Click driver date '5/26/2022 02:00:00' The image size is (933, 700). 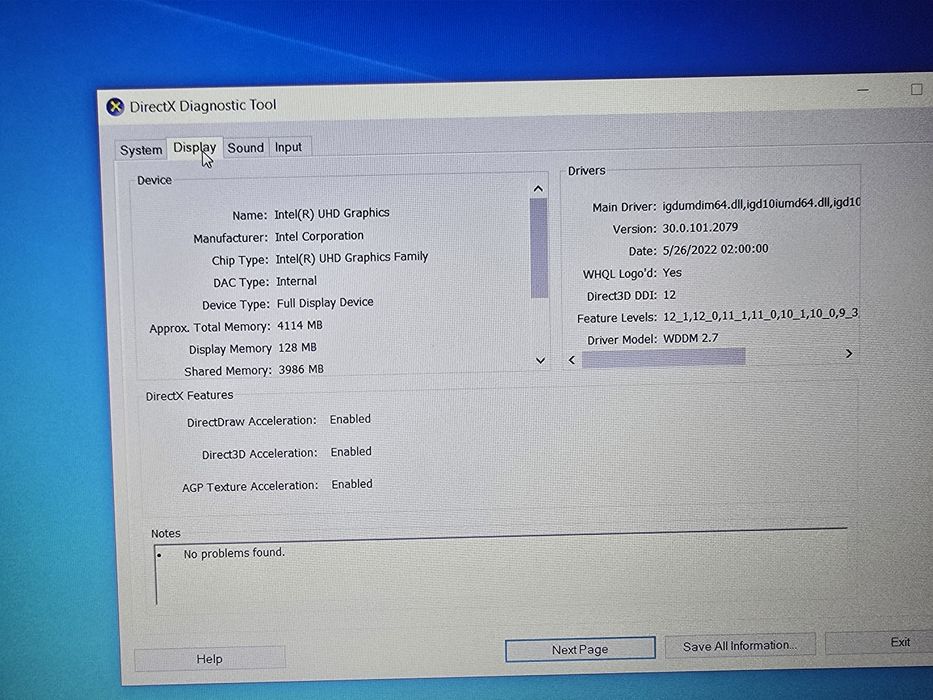(x=715, y=249)
